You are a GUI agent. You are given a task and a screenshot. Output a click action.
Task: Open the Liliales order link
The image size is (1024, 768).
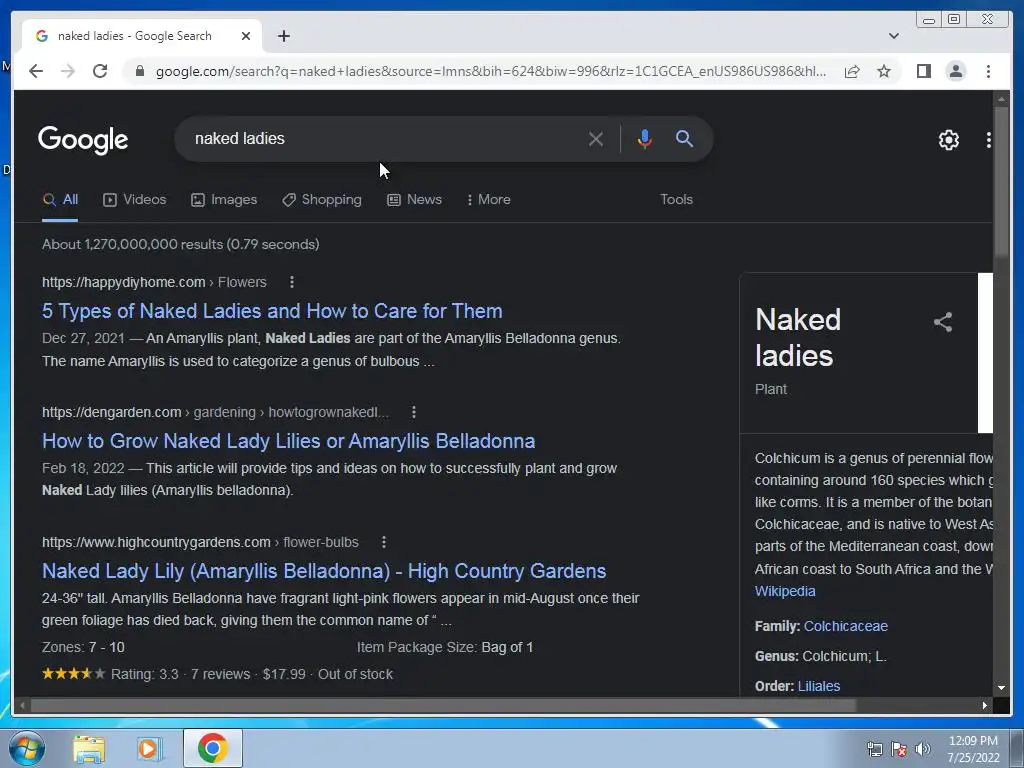point(819,686)
